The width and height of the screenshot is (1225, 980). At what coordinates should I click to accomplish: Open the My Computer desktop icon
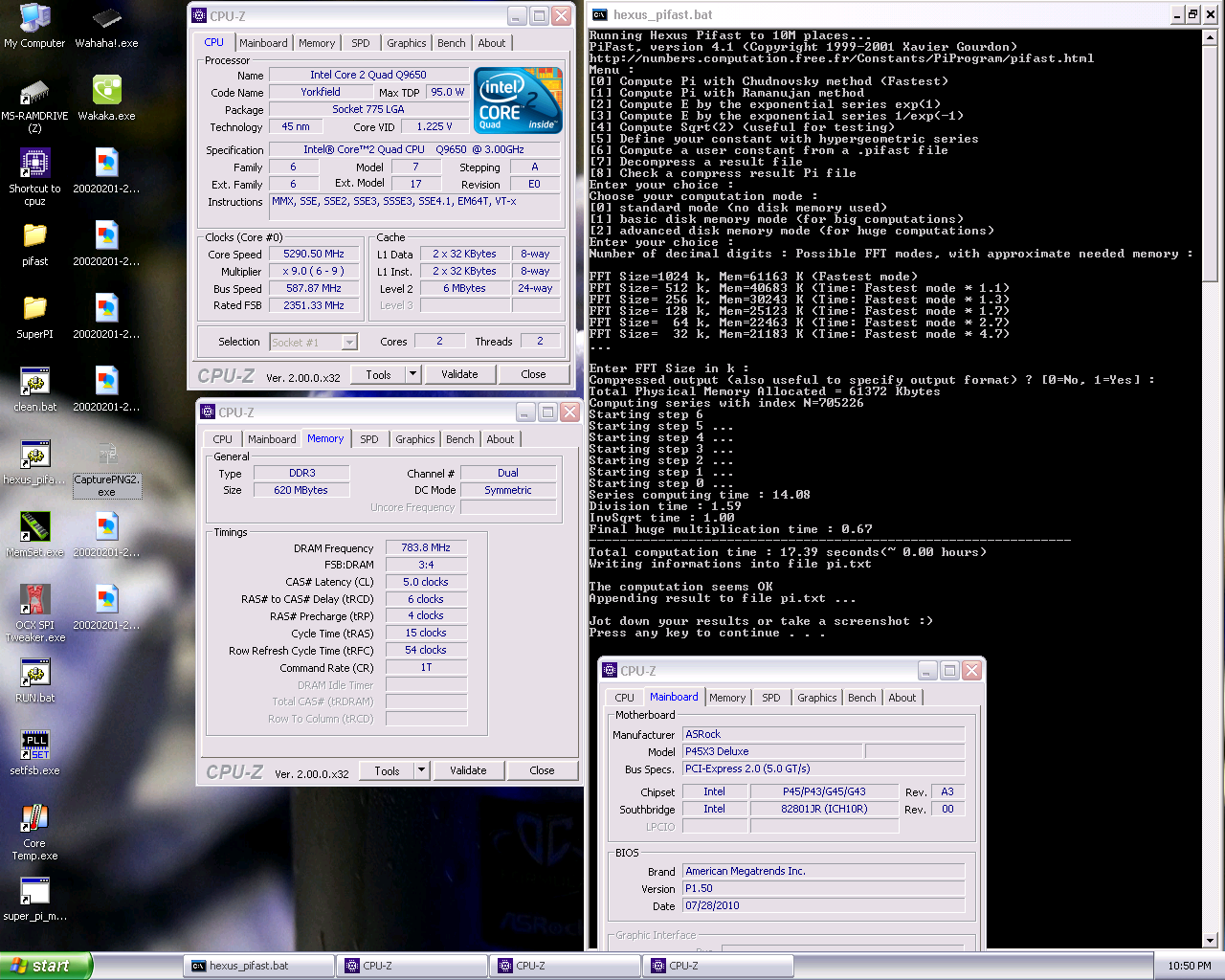coord(34,26)
